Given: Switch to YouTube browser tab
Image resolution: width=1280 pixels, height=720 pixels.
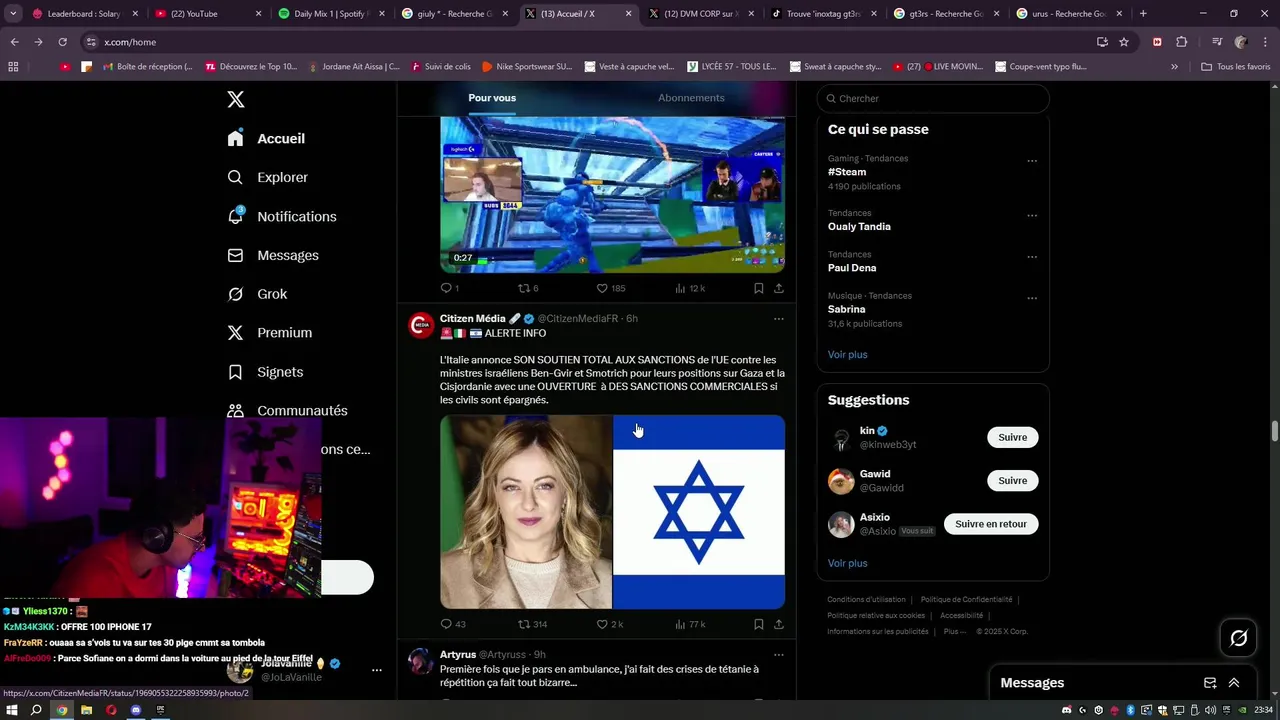Looking at the screenshot, I should (x=208, y=14).
